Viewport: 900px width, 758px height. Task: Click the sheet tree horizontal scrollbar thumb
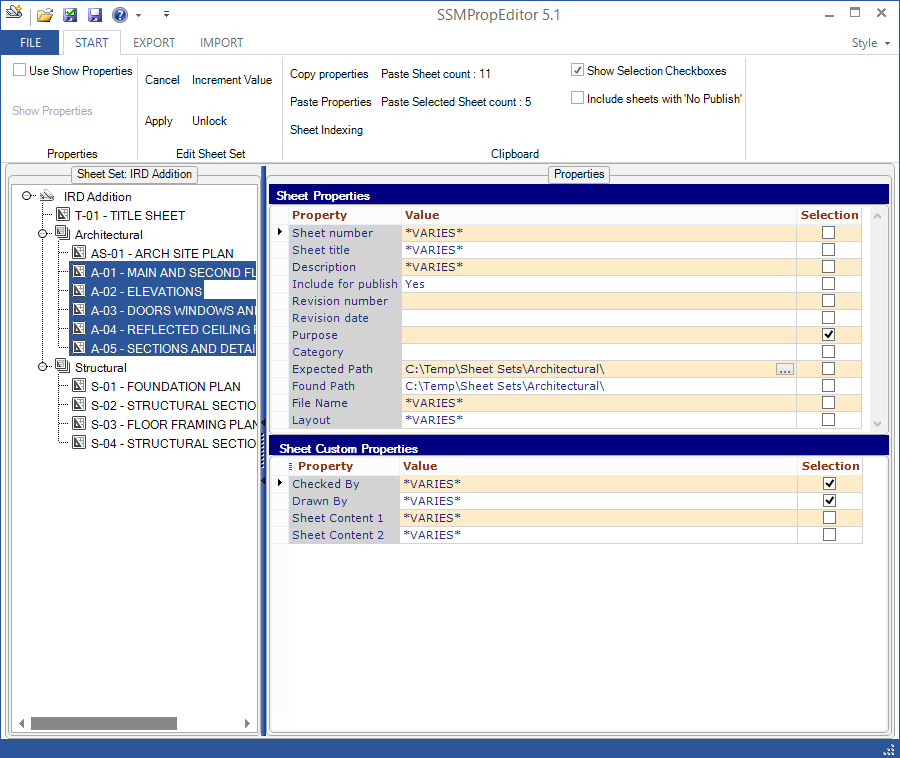pos(103,723)
